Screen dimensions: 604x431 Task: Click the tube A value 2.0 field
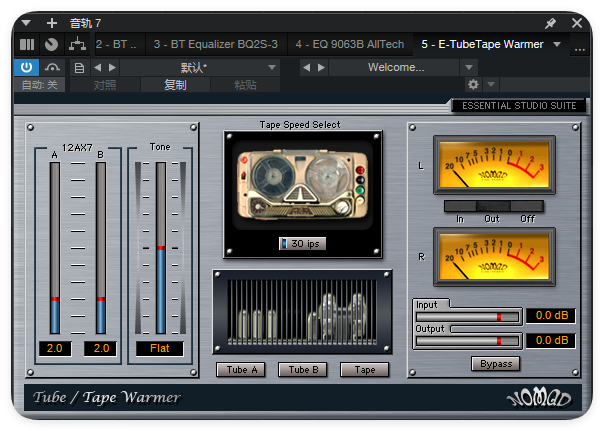tap(55, 348)
